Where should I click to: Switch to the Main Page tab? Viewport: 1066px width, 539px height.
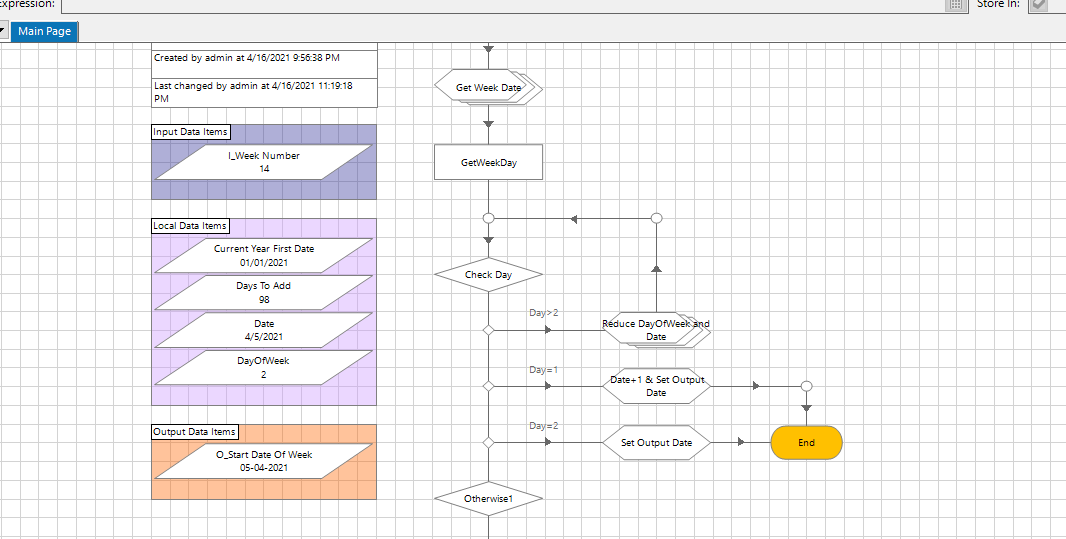(44, 31)
